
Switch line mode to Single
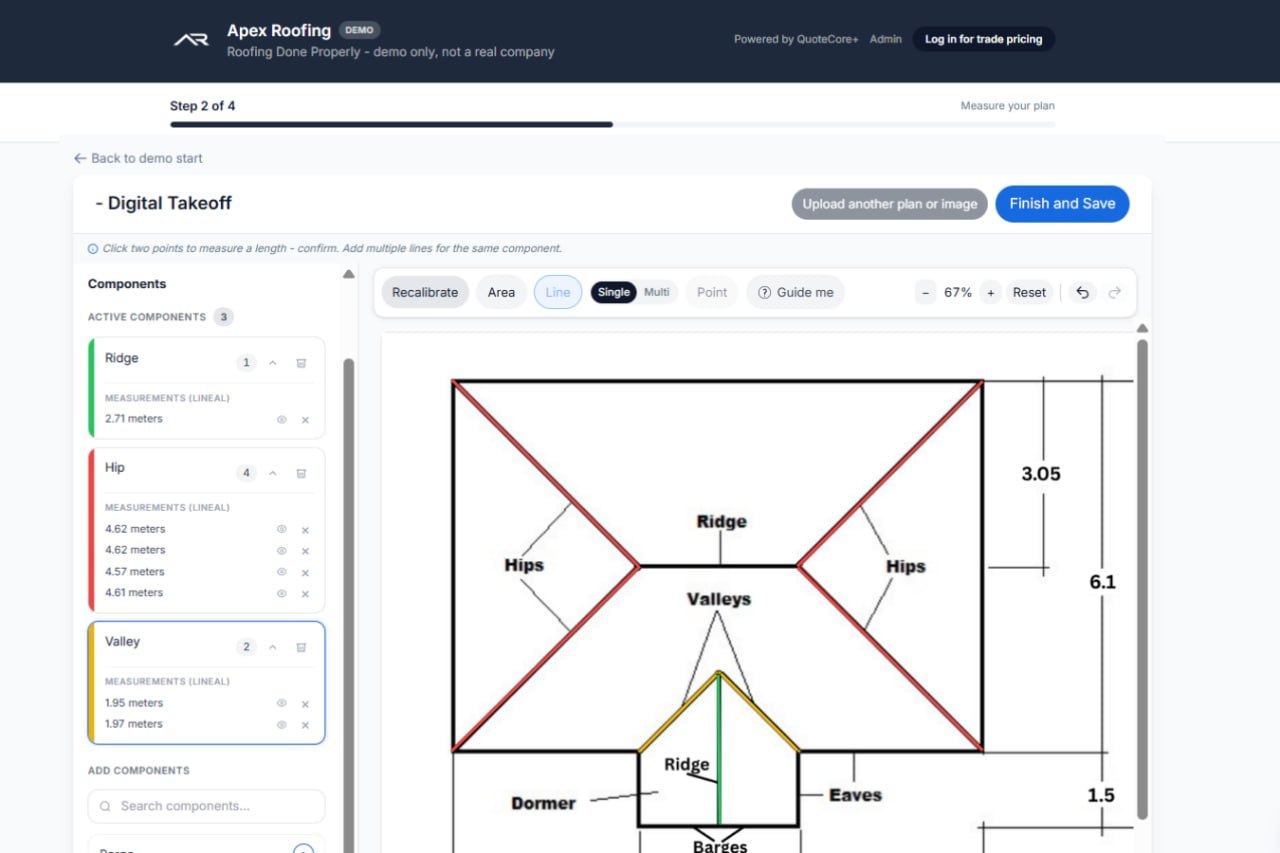(614, 292)
